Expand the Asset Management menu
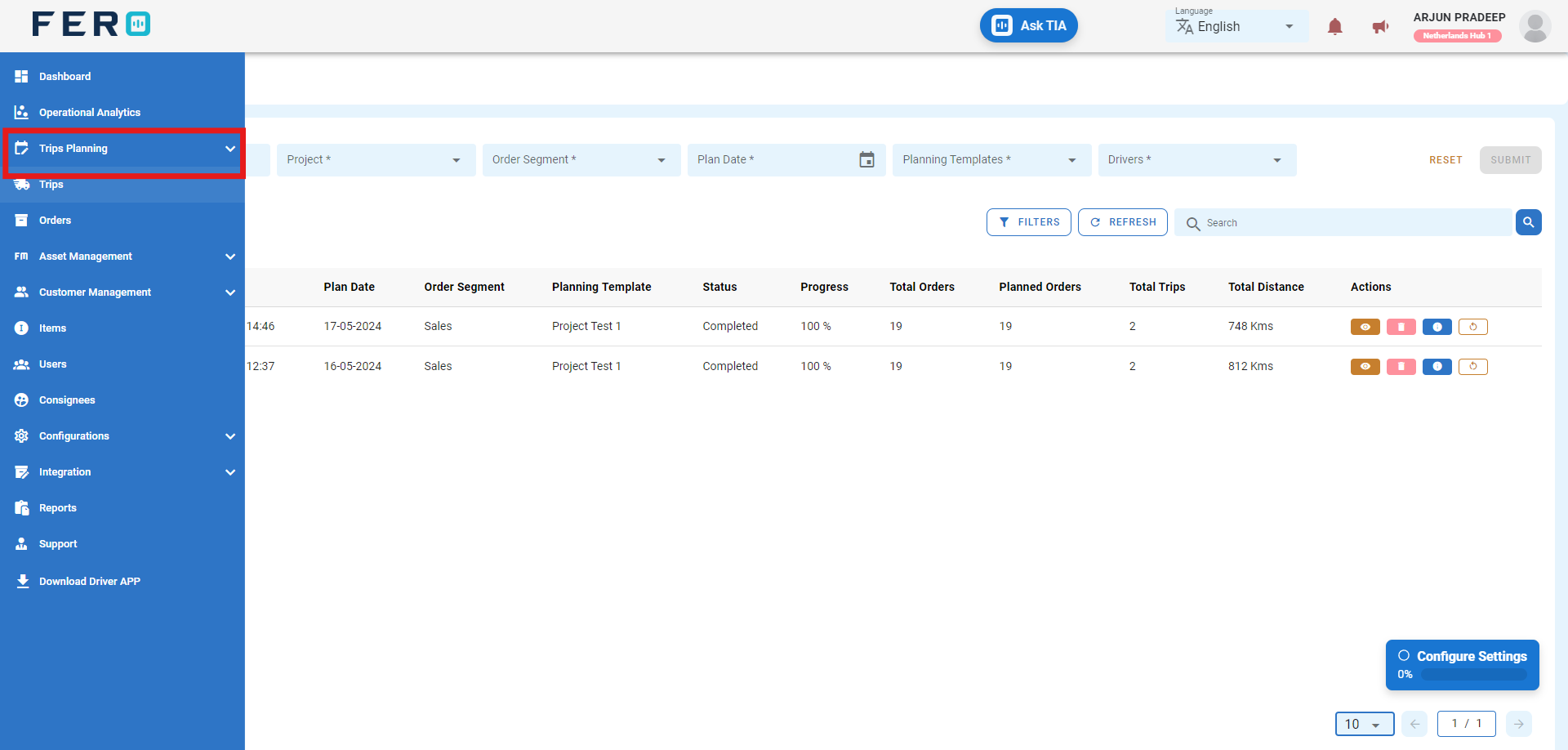This screenshot has height=750, width=1568. click(122, 256)
